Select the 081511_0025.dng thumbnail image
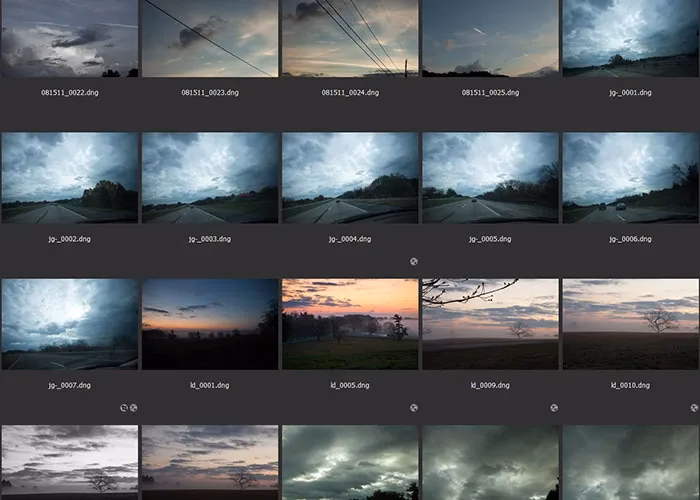The image size is (700, 500). [x=490, y=38]
